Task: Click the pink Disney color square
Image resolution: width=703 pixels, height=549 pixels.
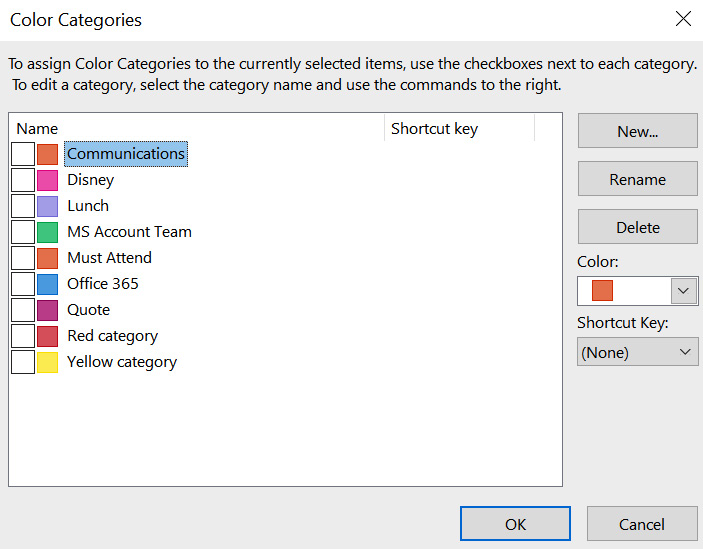Action: coord(48,180)
